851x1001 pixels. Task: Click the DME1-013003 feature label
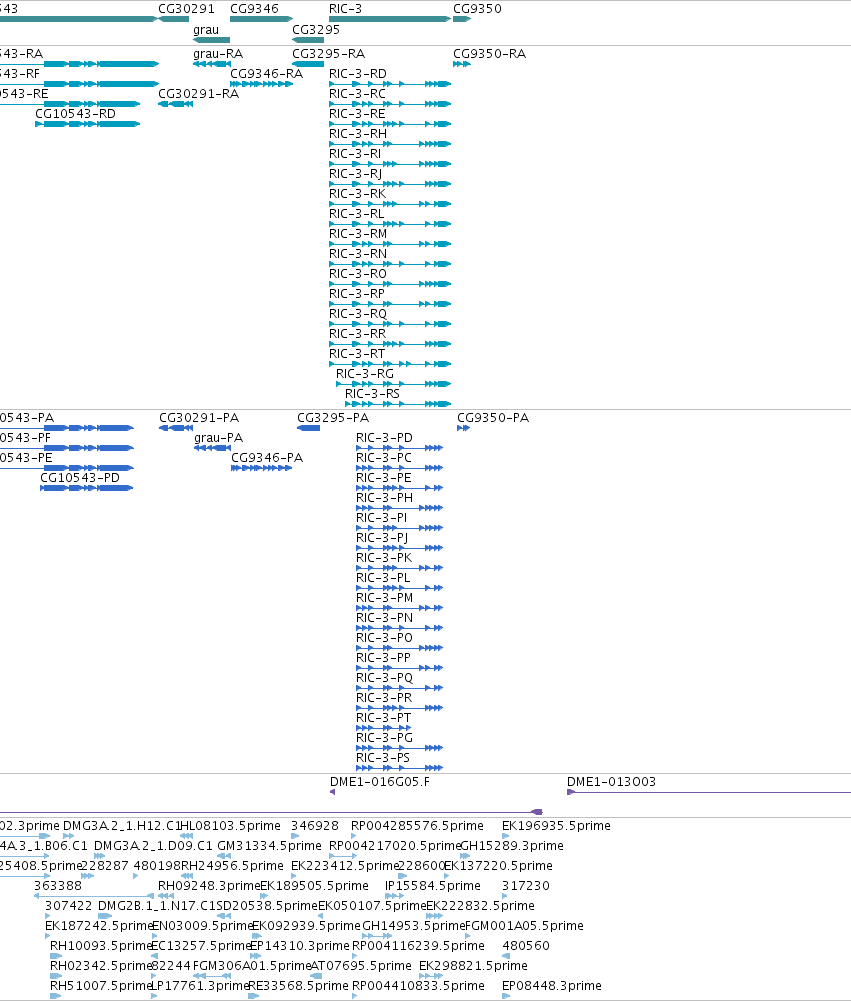pos(611,782)
